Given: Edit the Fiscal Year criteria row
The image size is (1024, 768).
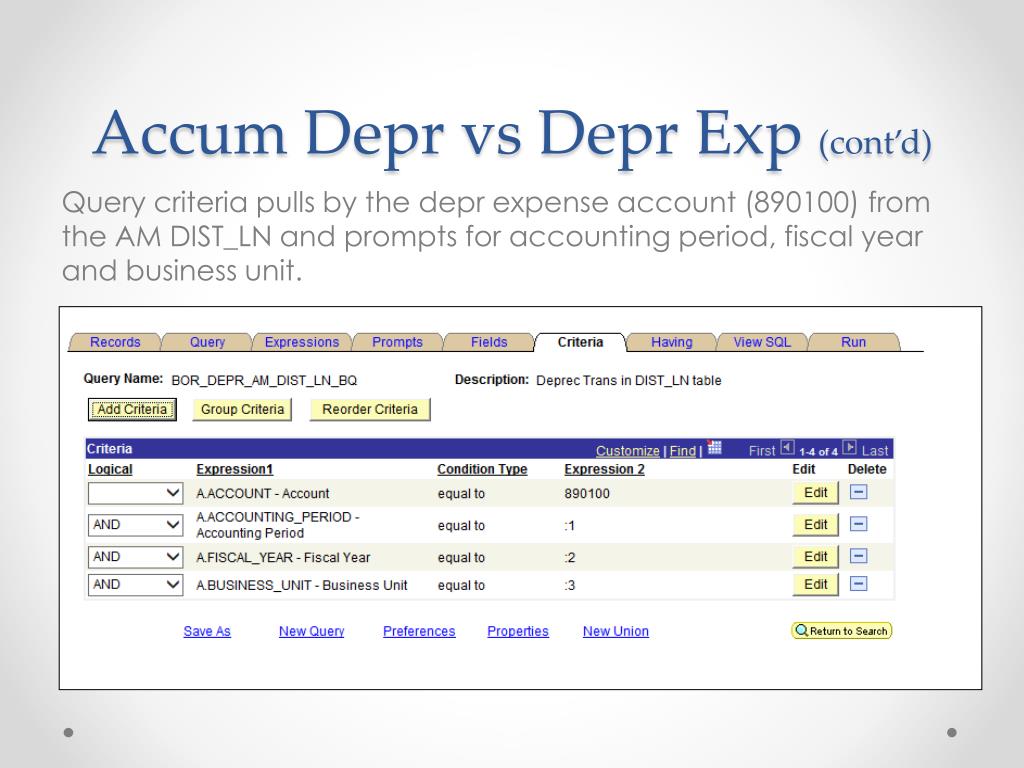Looking at the screenshot, I should pyautogui.click(x=816, y=556).
